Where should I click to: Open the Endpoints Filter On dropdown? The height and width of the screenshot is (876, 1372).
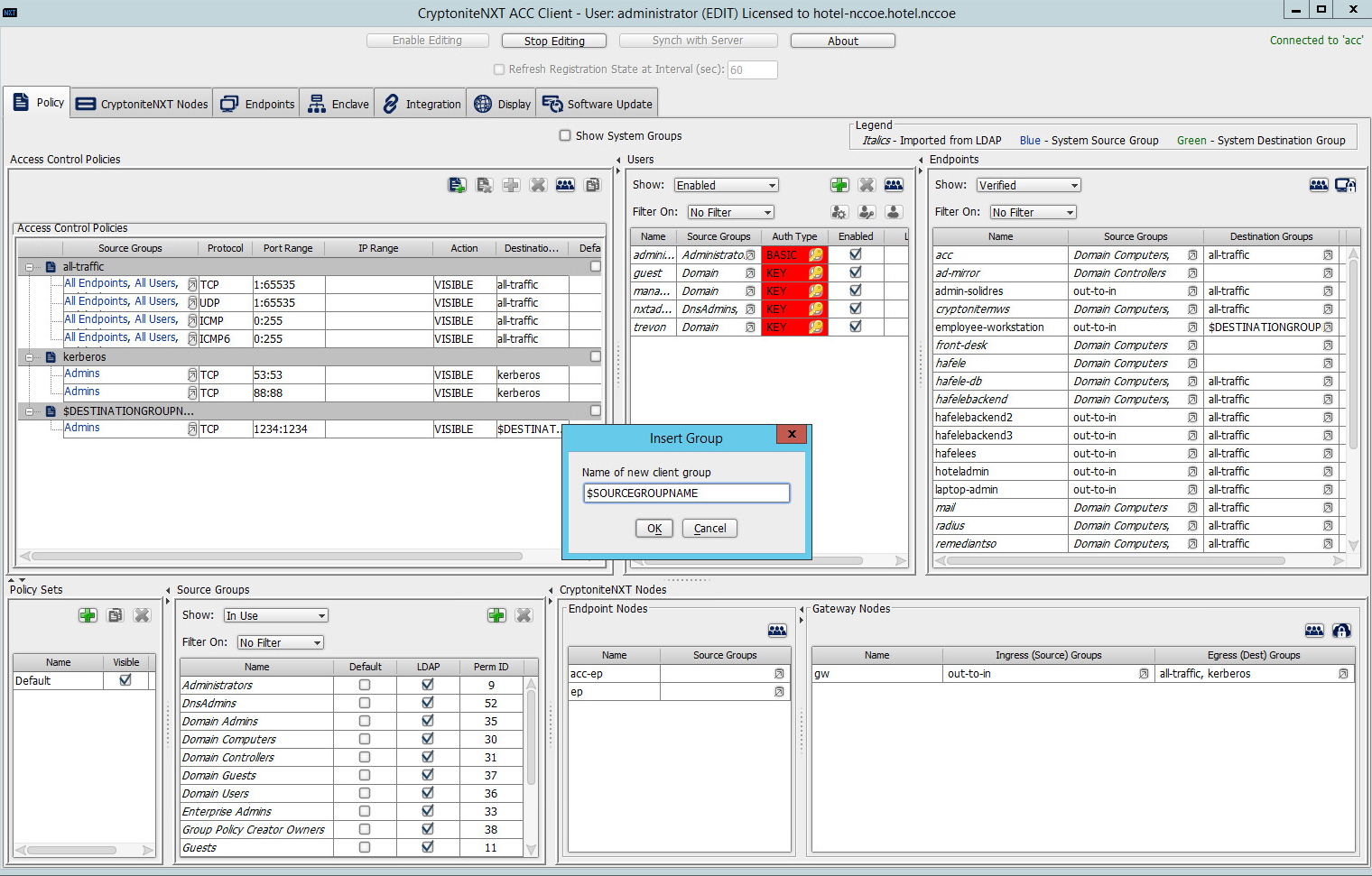pos(1033,212)
